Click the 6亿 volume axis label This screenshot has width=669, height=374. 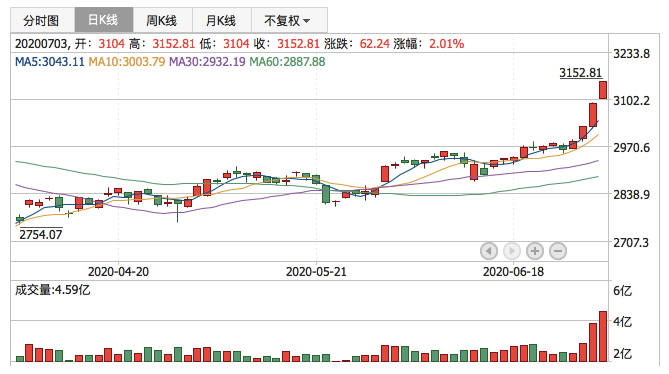[x=622, y=291]
